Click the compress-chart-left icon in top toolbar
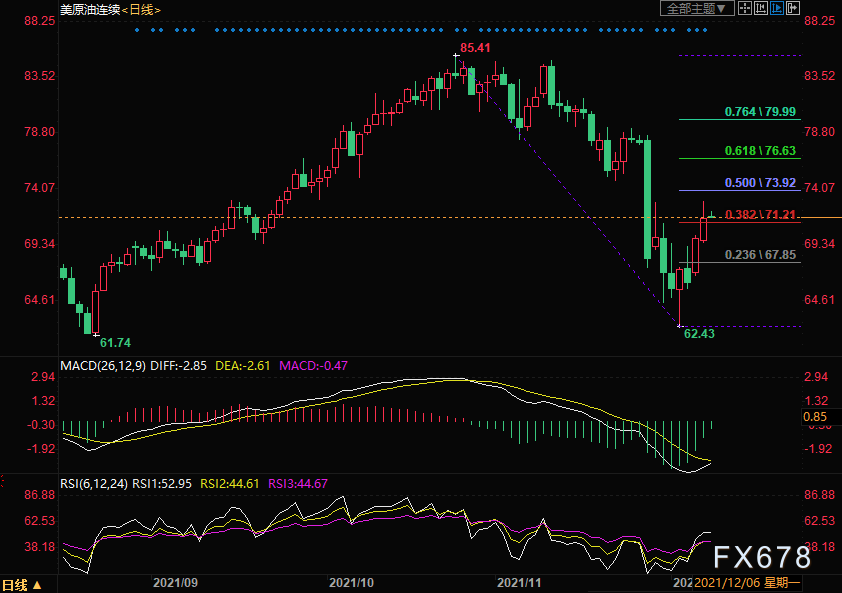The width and height of the screenshot is (842, 593). tap(761, 8)
